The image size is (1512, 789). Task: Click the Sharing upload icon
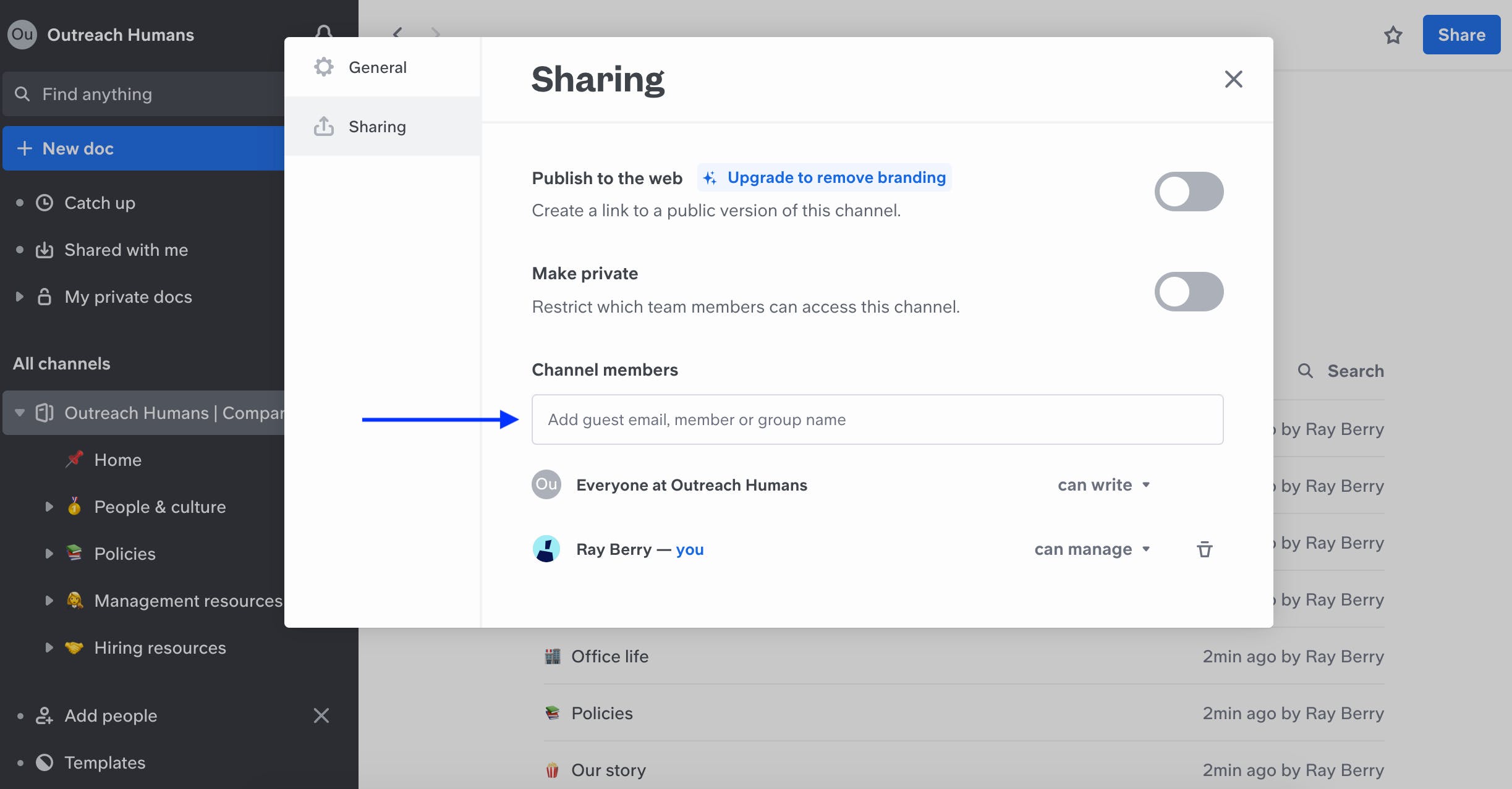(324, 126)
